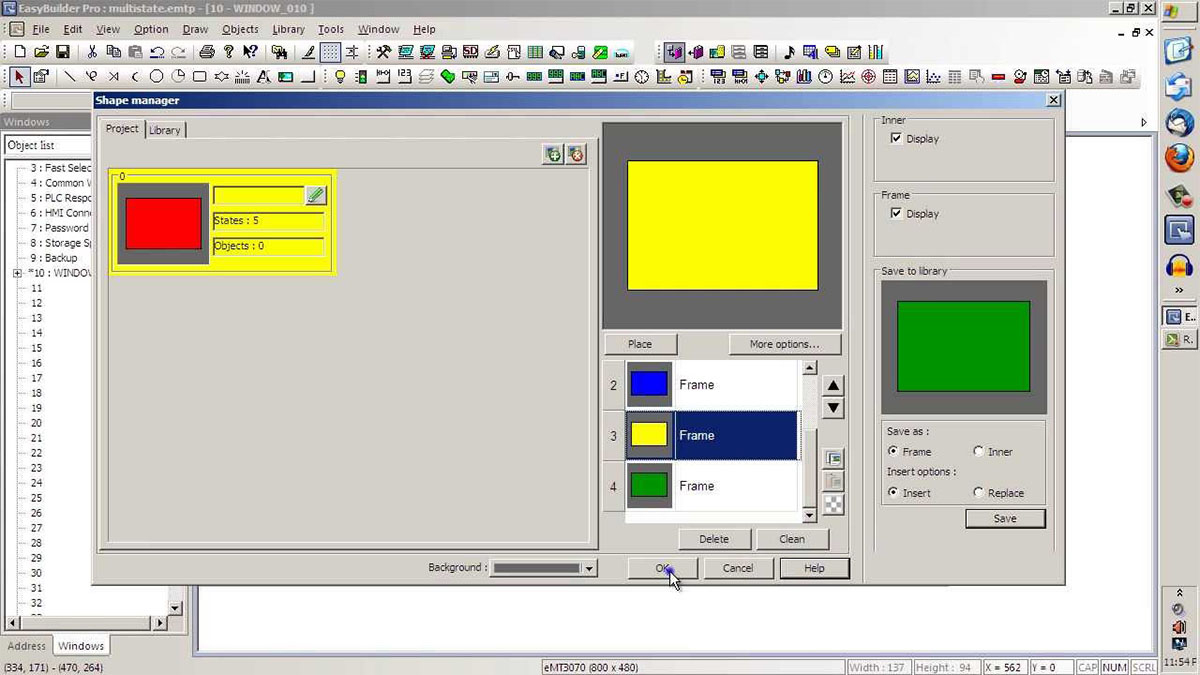Click the Open folder toolbar icon

(x=41, y=52)
